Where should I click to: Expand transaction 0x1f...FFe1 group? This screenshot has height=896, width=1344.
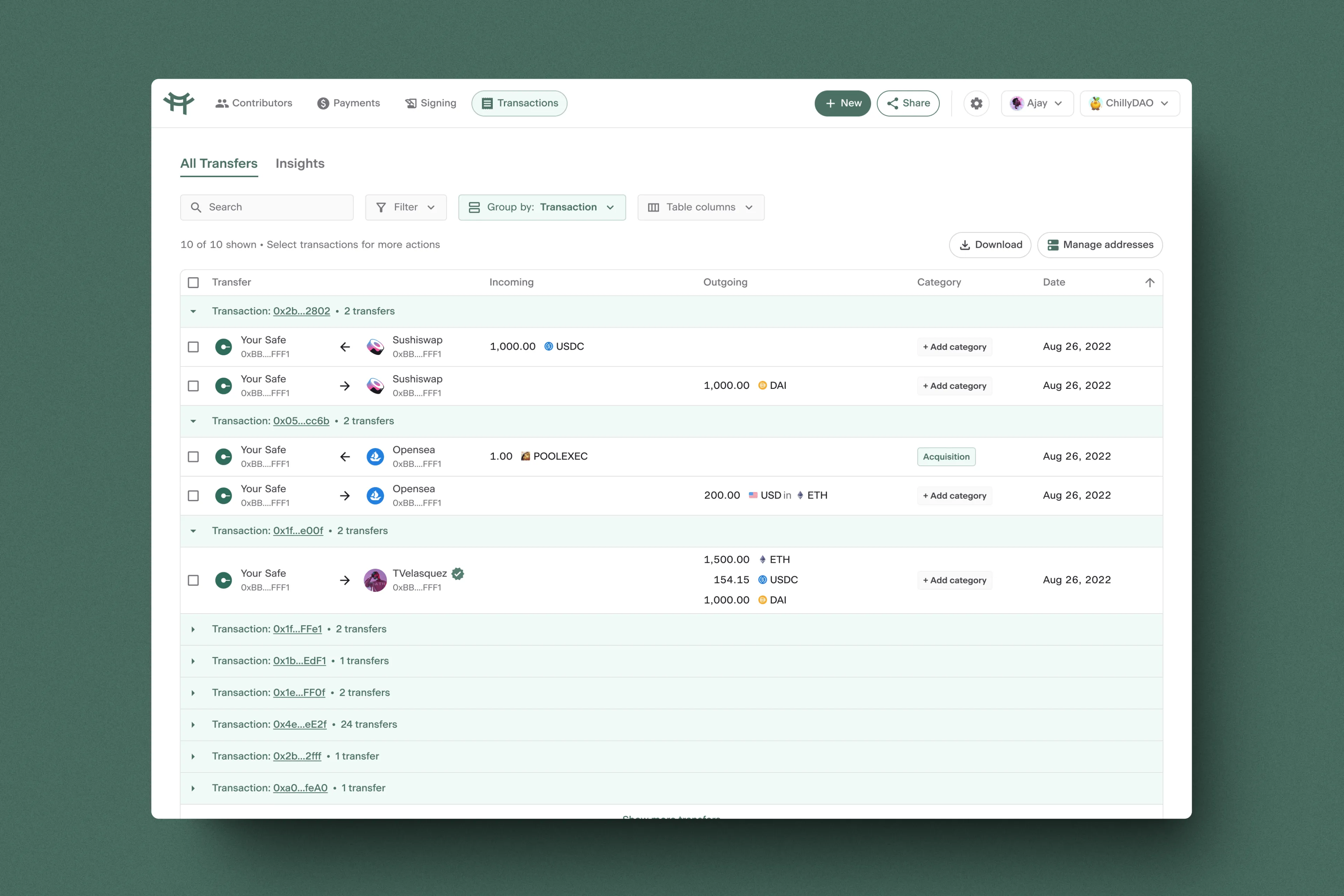(x=193, y=629)
